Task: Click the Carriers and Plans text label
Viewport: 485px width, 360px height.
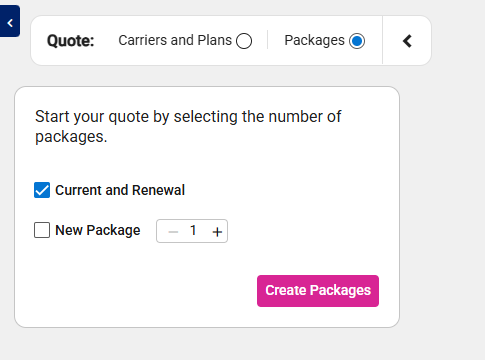Action: (x=175, y=40)
